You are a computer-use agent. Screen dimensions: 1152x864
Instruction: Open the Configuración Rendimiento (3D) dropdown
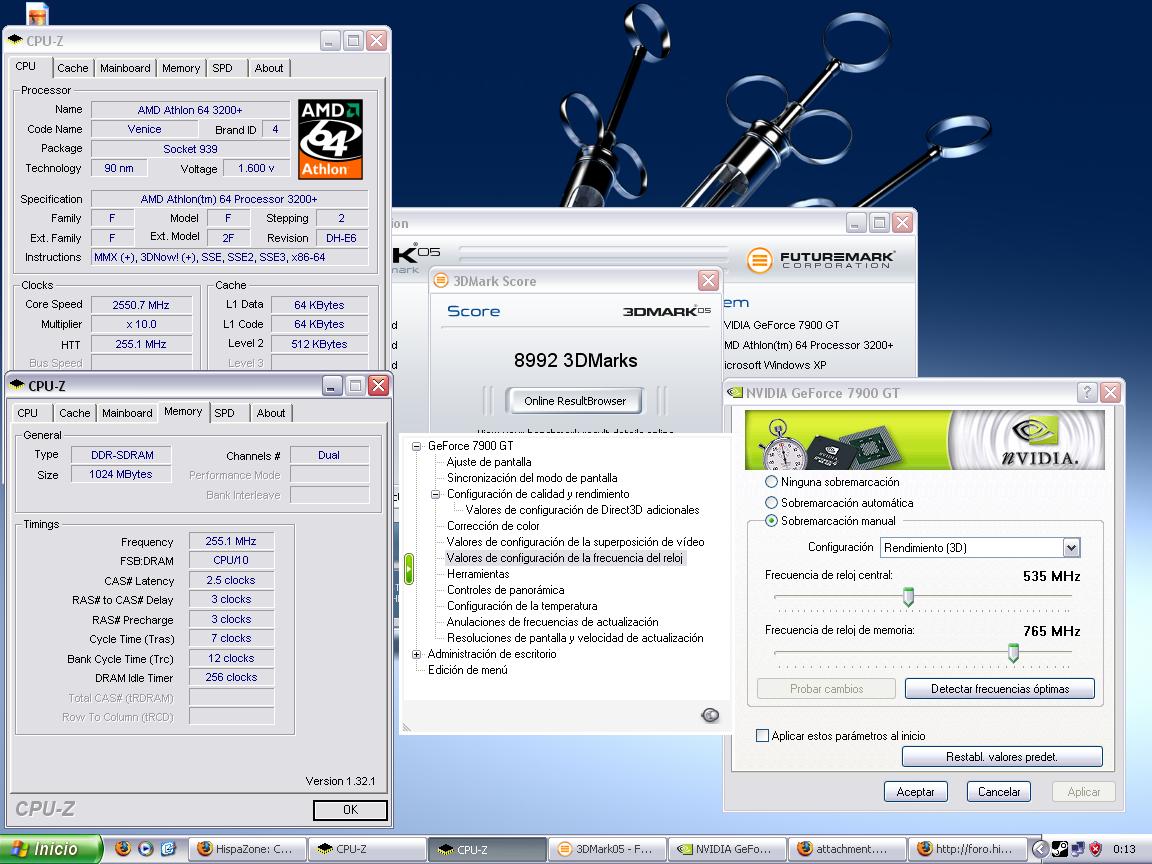(x=1071, y=547)
